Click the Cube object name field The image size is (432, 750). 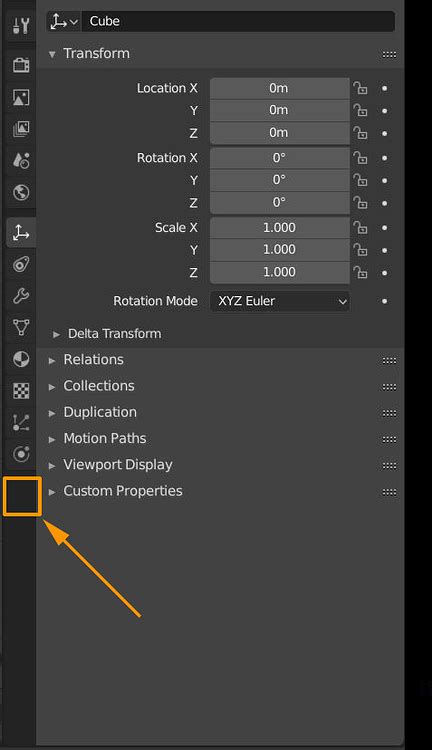(x=238, y=22)
